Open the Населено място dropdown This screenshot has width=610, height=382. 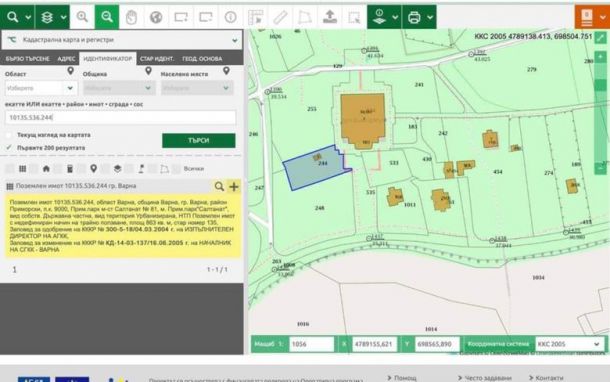pos(197,88)
